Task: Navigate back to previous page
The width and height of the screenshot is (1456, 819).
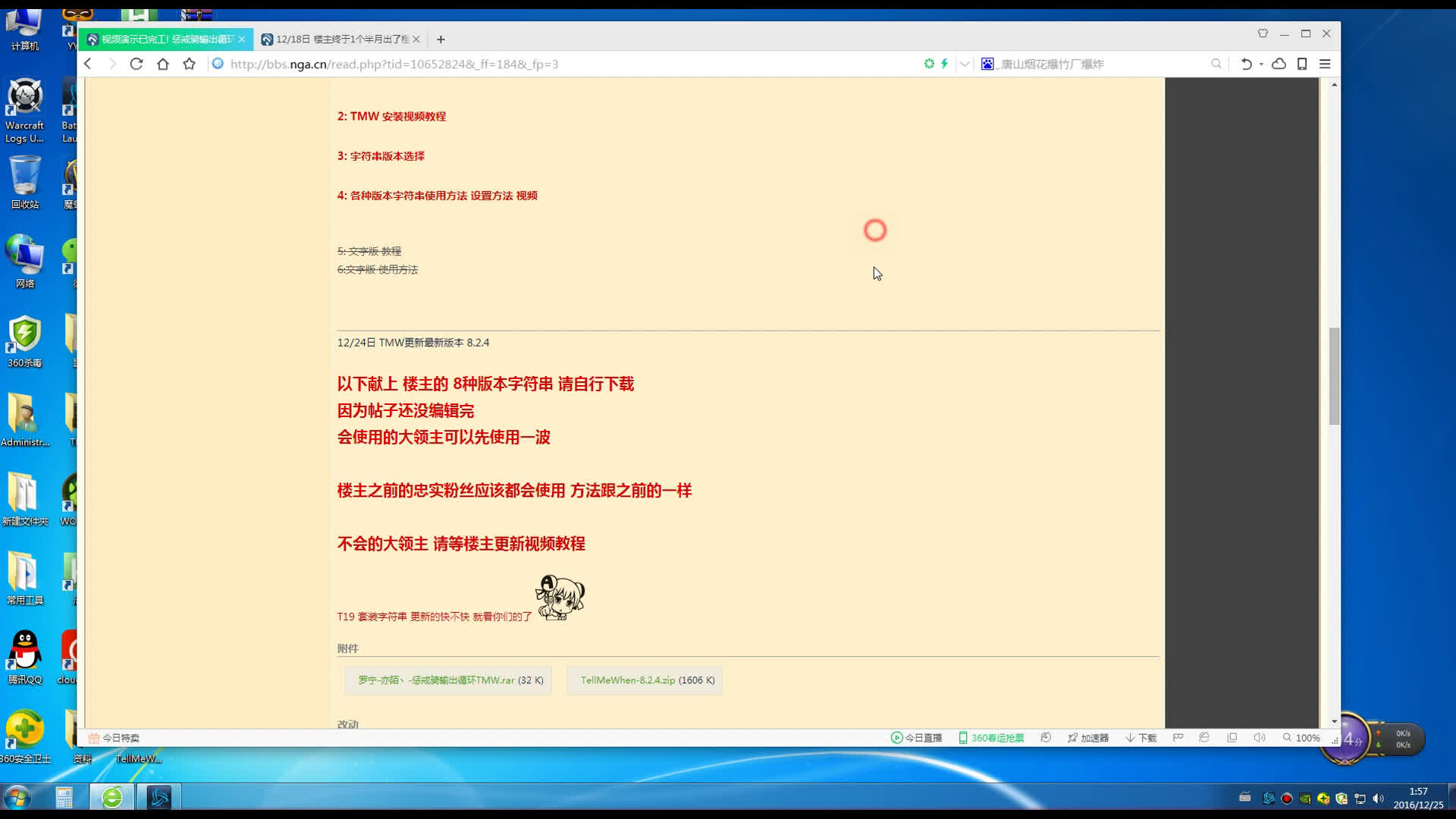Action: click(88, 64)
